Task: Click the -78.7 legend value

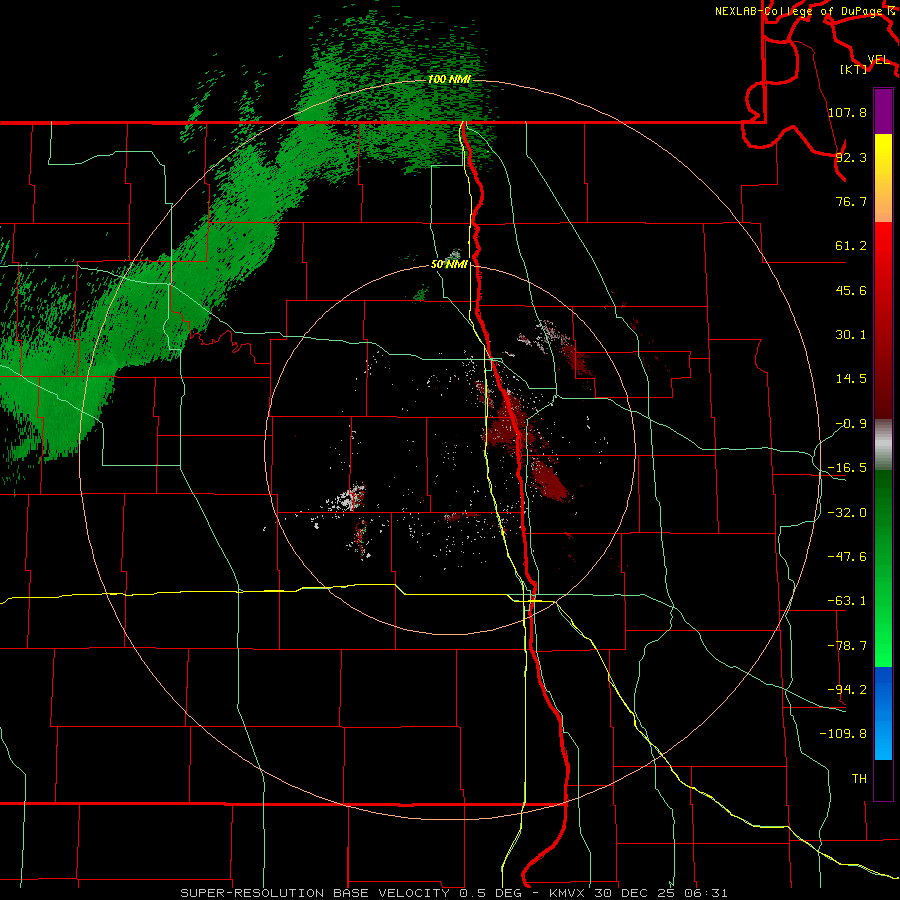Action: click(x=847, y=646)
